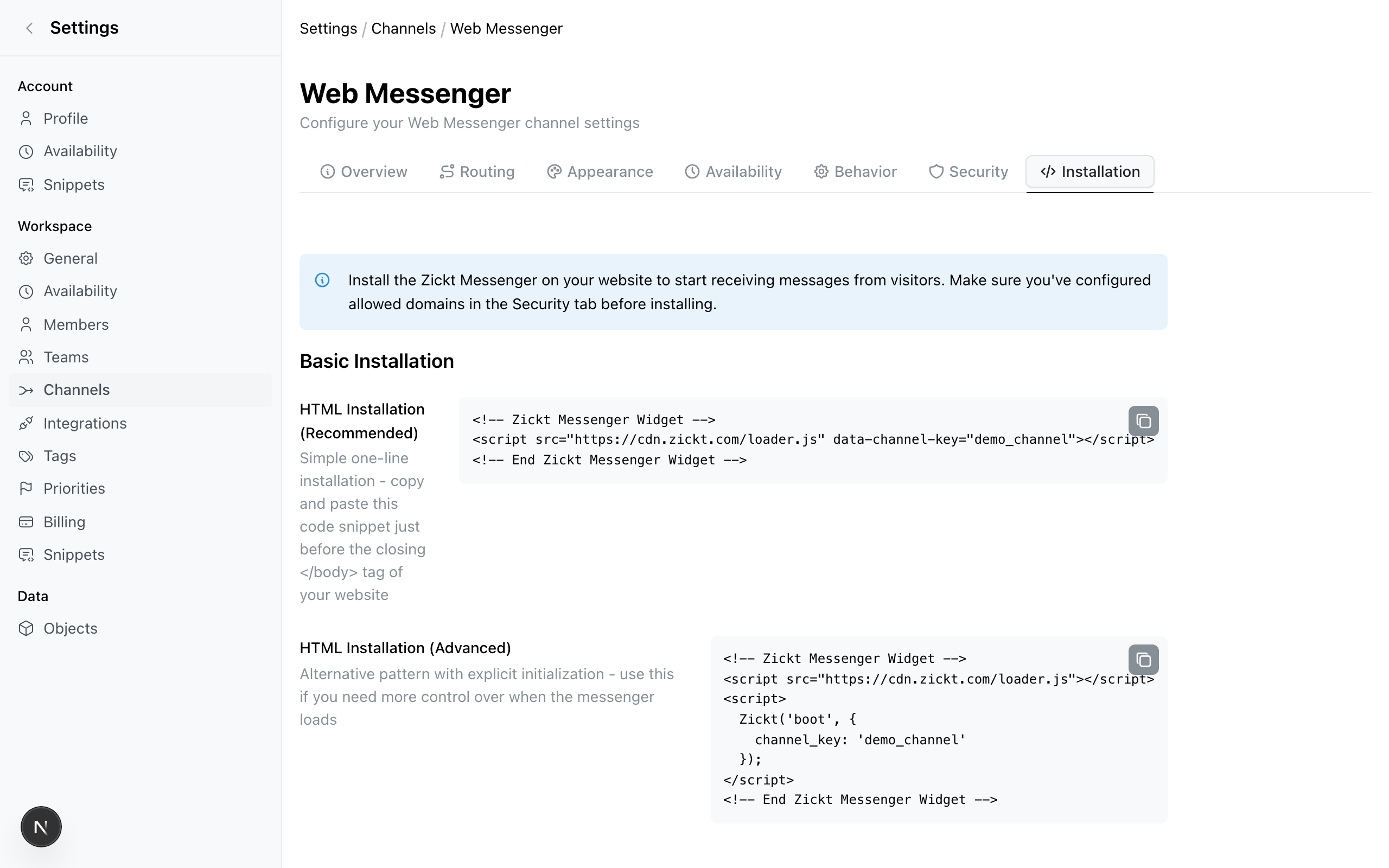The width and height of the screenshot is (1389, 868).
Task: Click the HTML Installation (Advanced) label
Action: click(x=405, y=648)
